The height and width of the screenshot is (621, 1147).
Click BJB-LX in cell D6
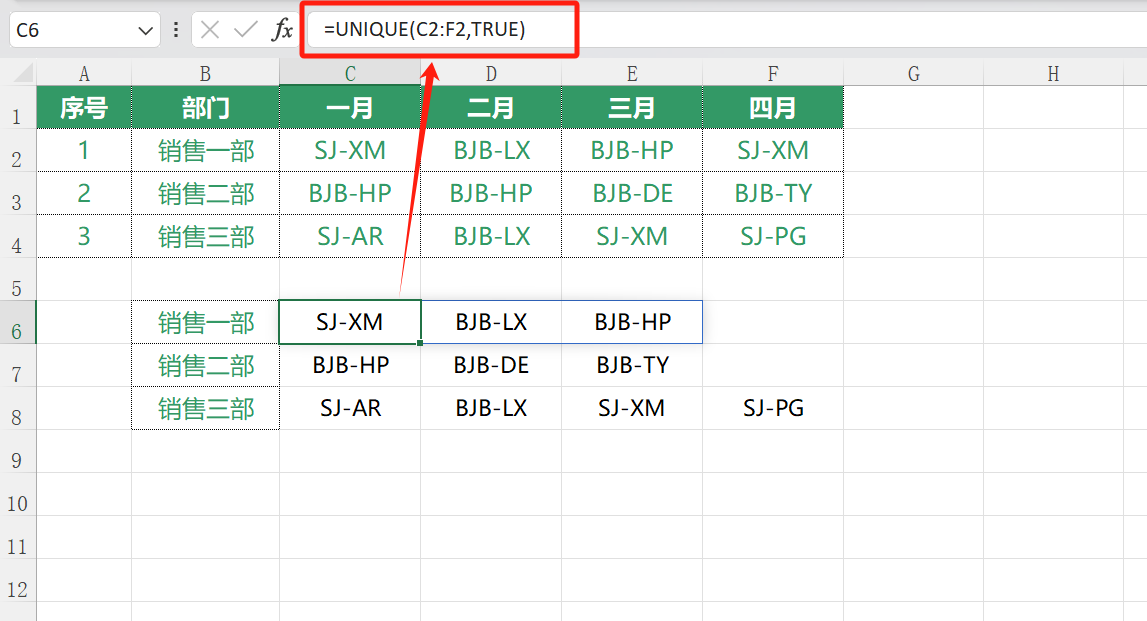click(492, 322)
